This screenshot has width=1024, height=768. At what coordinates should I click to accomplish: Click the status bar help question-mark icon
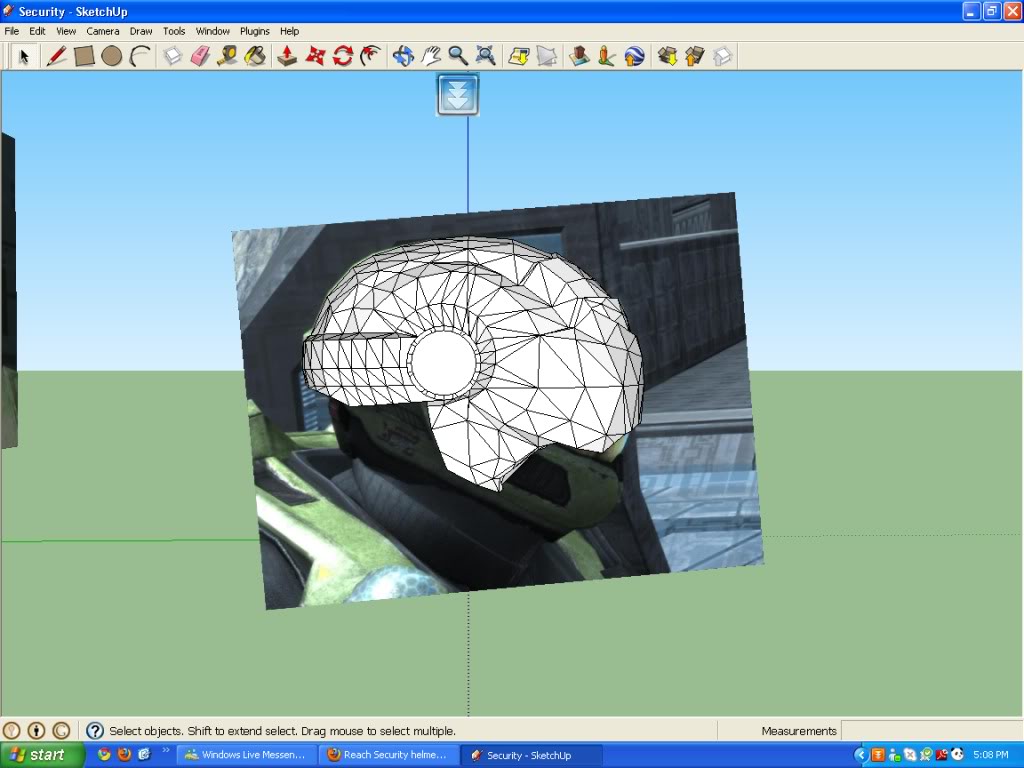coord(95,731)
